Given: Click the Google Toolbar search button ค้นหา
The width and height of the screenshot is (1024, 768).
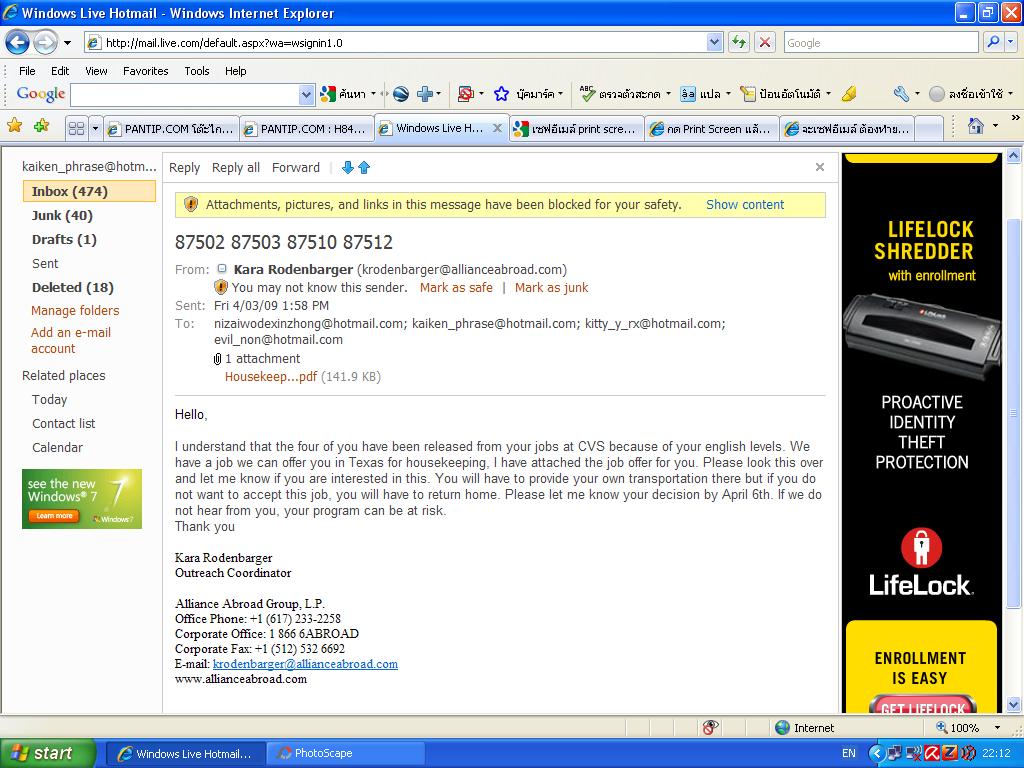Looking at the screenshot, I should (344, 95).
